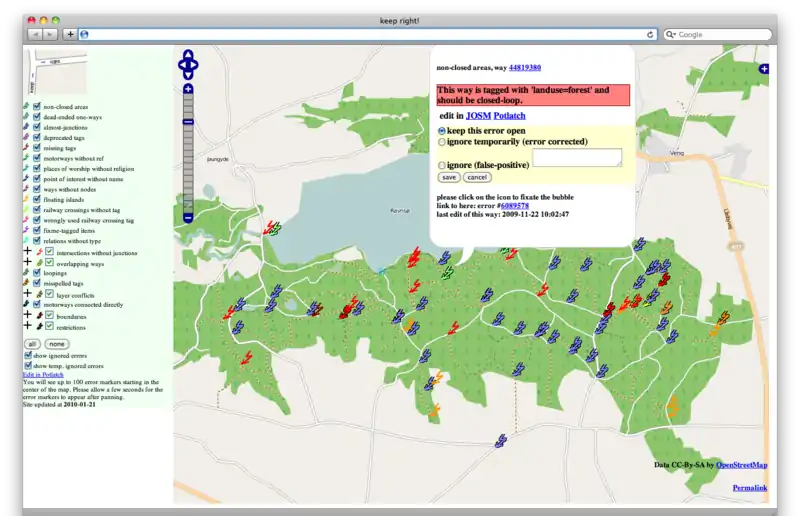The height and width of the screenshot is (516, 800).
Task: Click the none button to deselect all
Action: click(x=56, y=343)
